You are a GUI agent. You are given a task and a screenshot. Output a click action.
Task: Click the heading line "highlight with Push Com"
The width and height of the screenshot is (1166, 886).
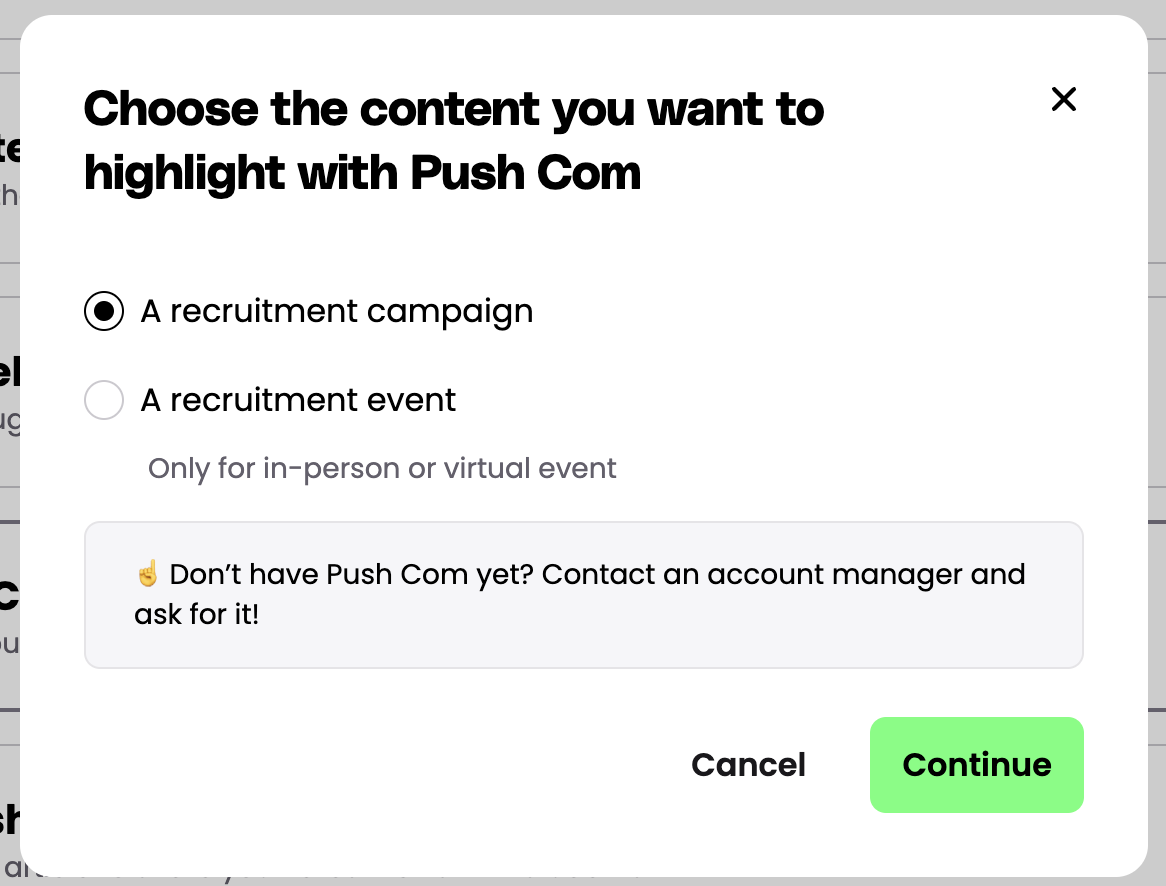click(362, 173)
